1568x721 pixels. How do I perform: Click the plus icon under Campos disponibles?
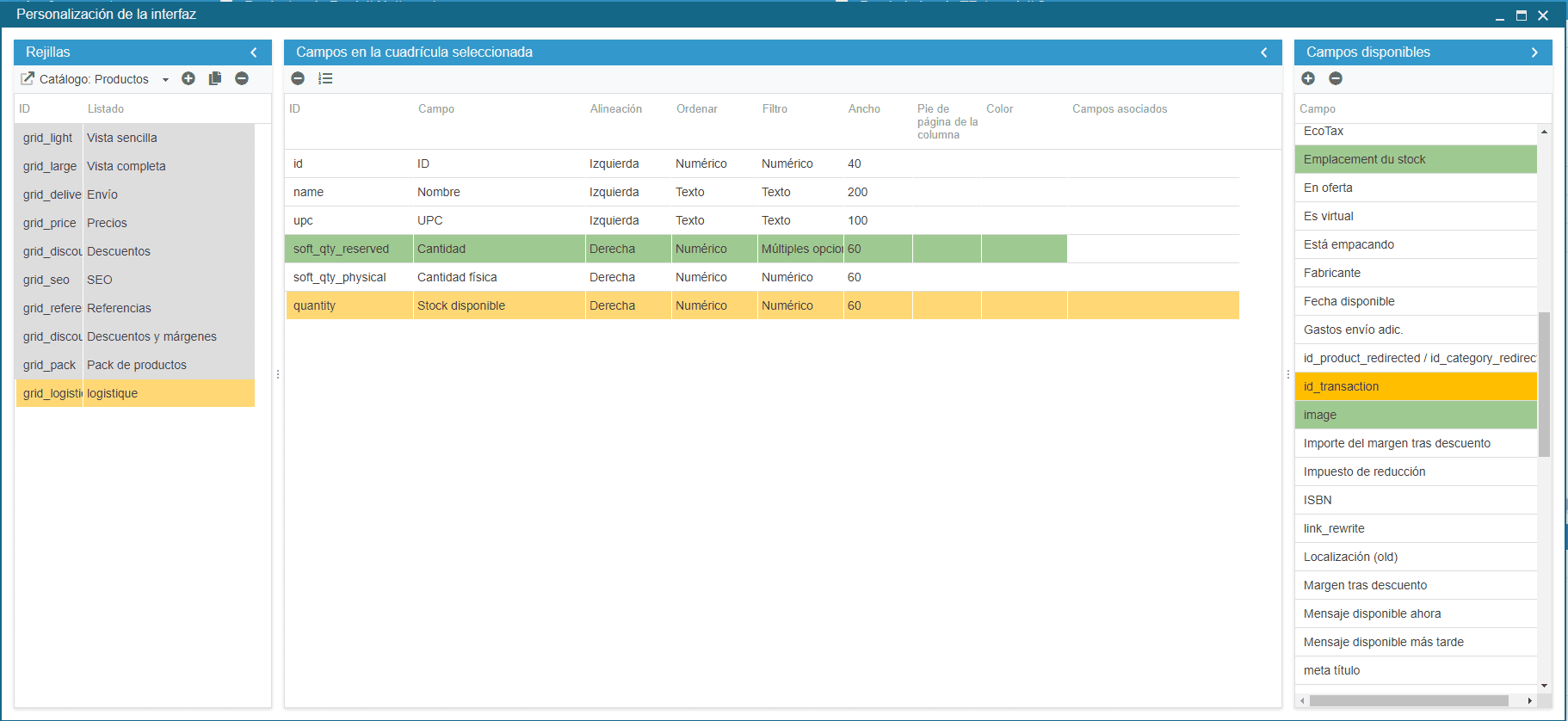tap(1308, 78)
